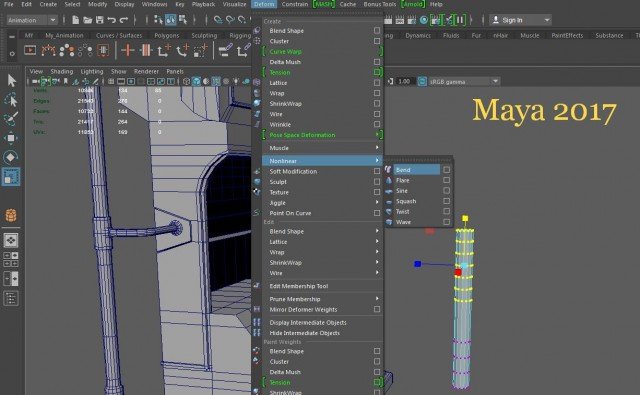Viewport: 640px width, 395px height.
Task: Switch to single pane layout icon
Action: coord(11,240)
